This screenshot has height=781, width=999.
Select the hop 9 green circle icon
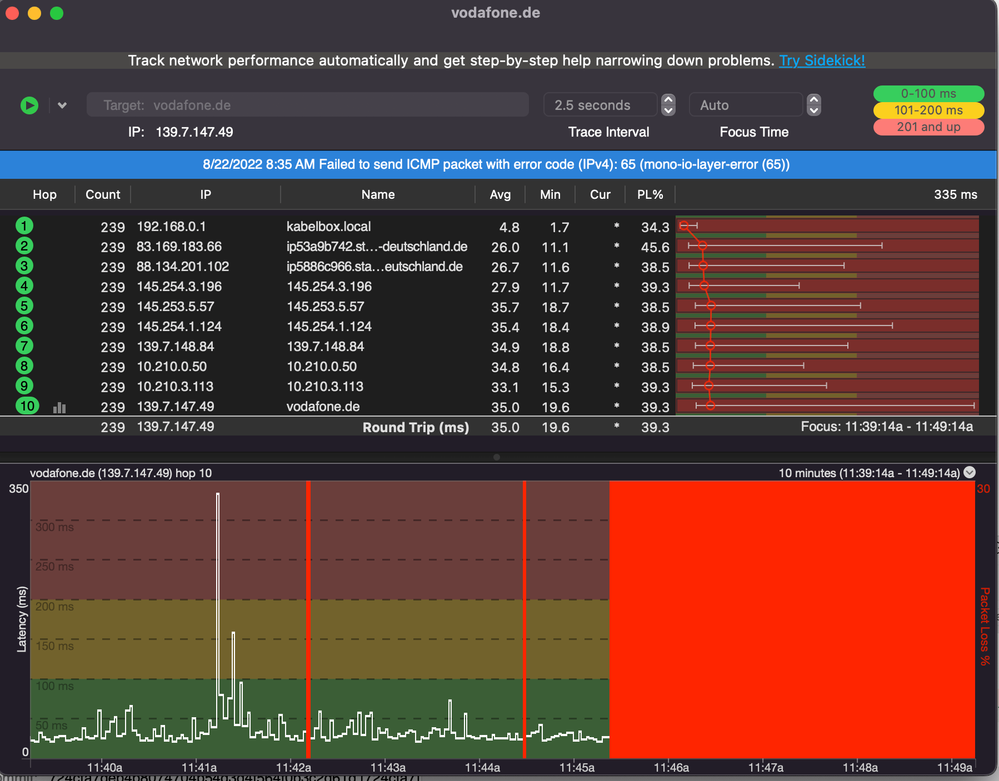click(24, 386)
